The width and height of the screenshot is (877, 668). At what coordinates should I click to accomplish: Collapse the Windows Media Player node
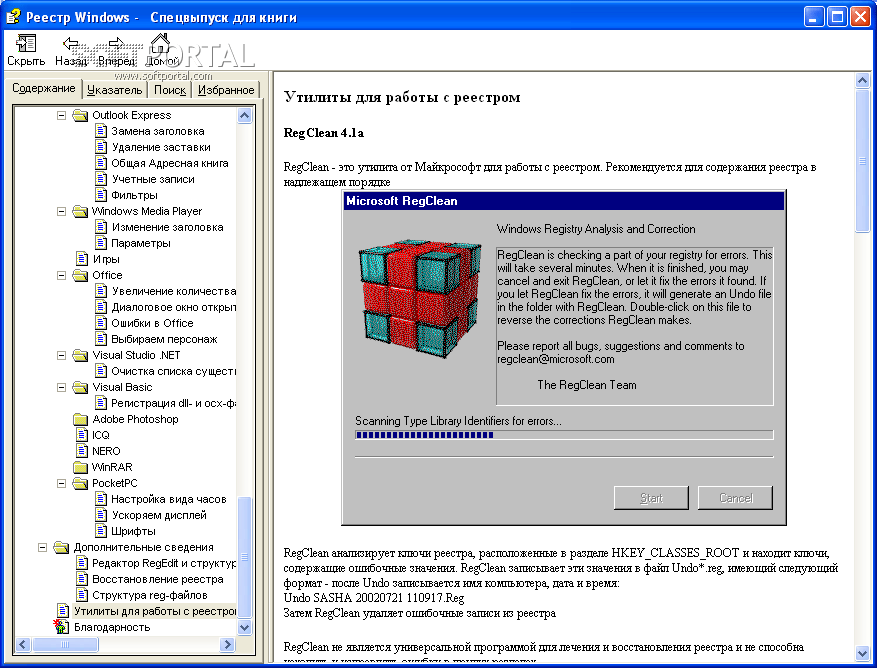62,211
